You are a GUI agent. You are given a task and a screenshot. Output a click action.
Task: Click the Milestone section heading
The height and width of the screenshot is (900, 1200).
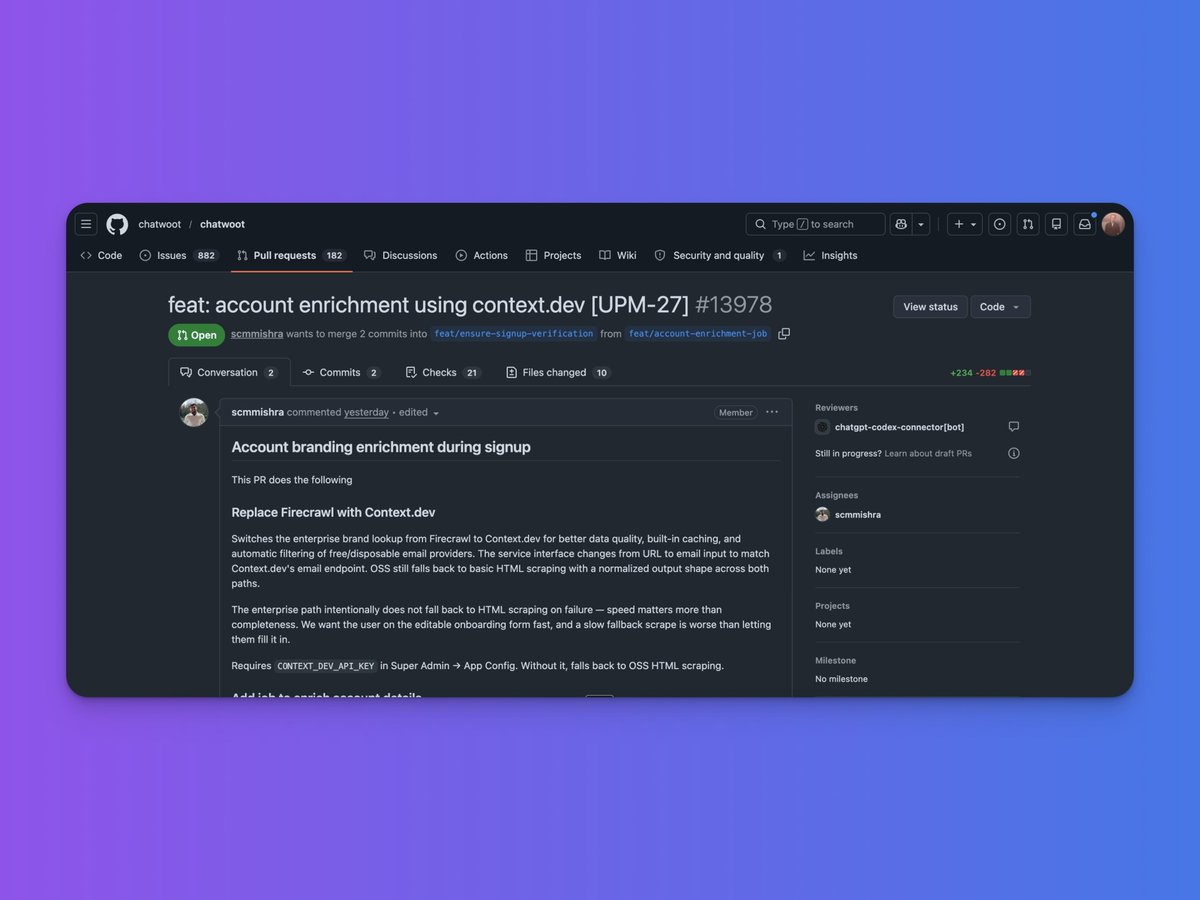(836, 660)
